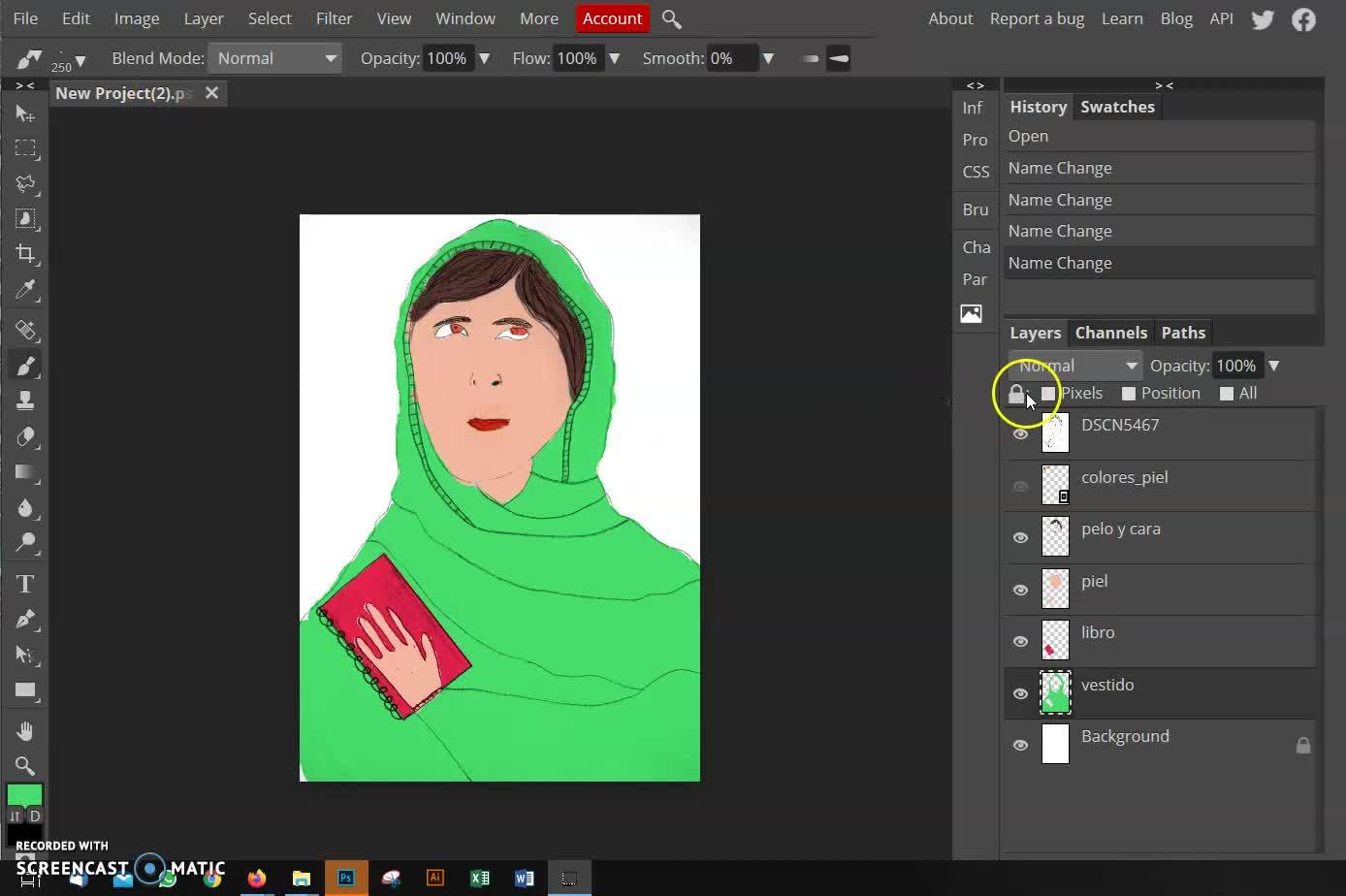Open the Blend Mode dropdown in toolbar

tap(275, 58)
